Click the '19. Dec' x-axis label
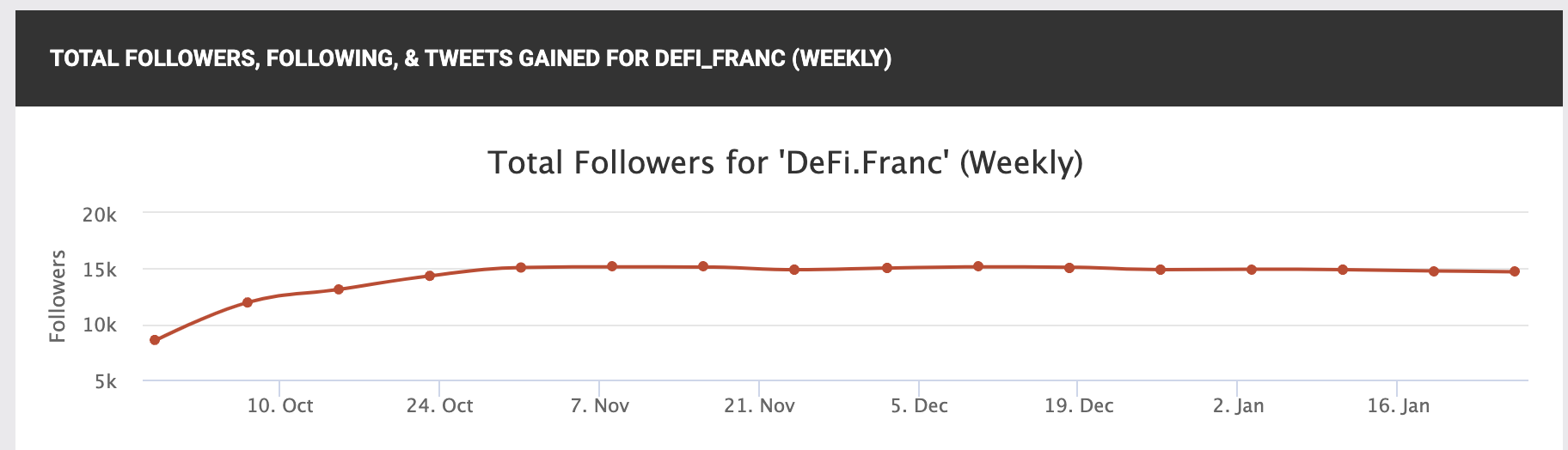The width and height of the screenshot is (1568, 450). [1079, 406]
